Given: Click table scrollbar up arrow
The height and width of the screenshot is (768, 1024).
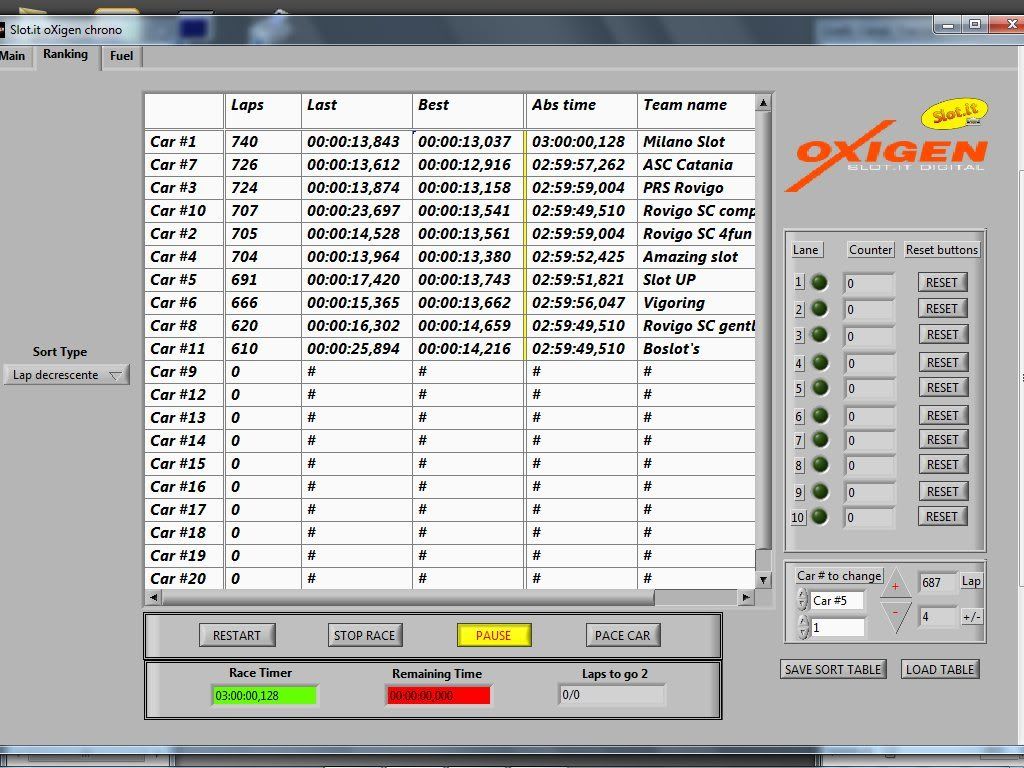Looking at the screenshot, I should [763, 103].
